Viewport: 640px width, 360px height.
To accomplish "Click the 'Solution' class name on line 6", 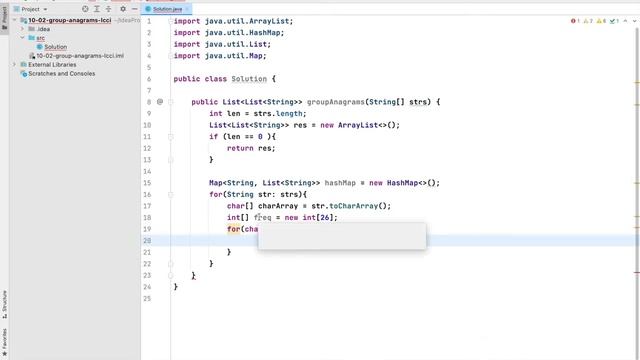I will (x=249, y=79).
